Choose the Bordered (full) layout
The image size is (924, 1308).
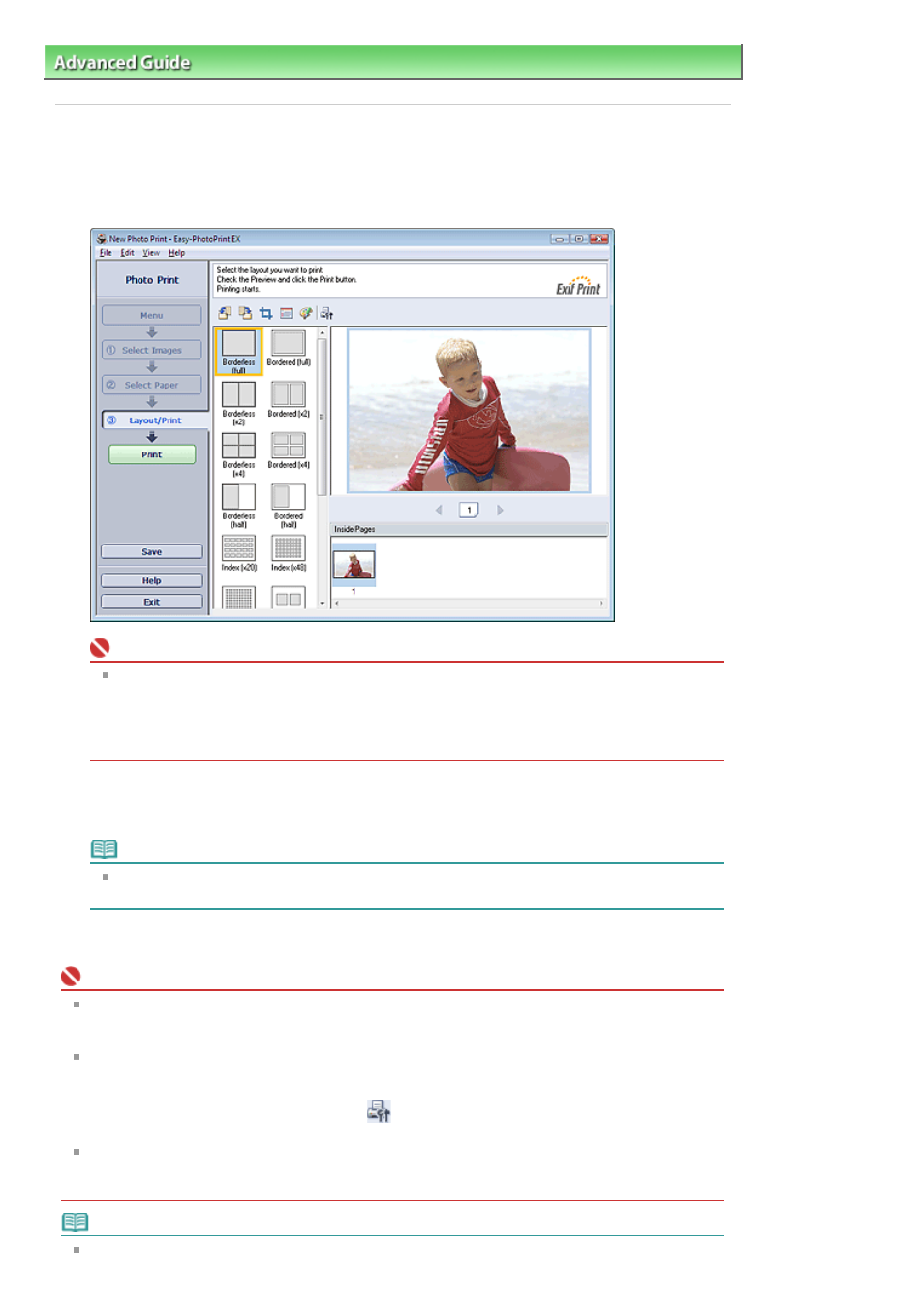pos(289,349)
